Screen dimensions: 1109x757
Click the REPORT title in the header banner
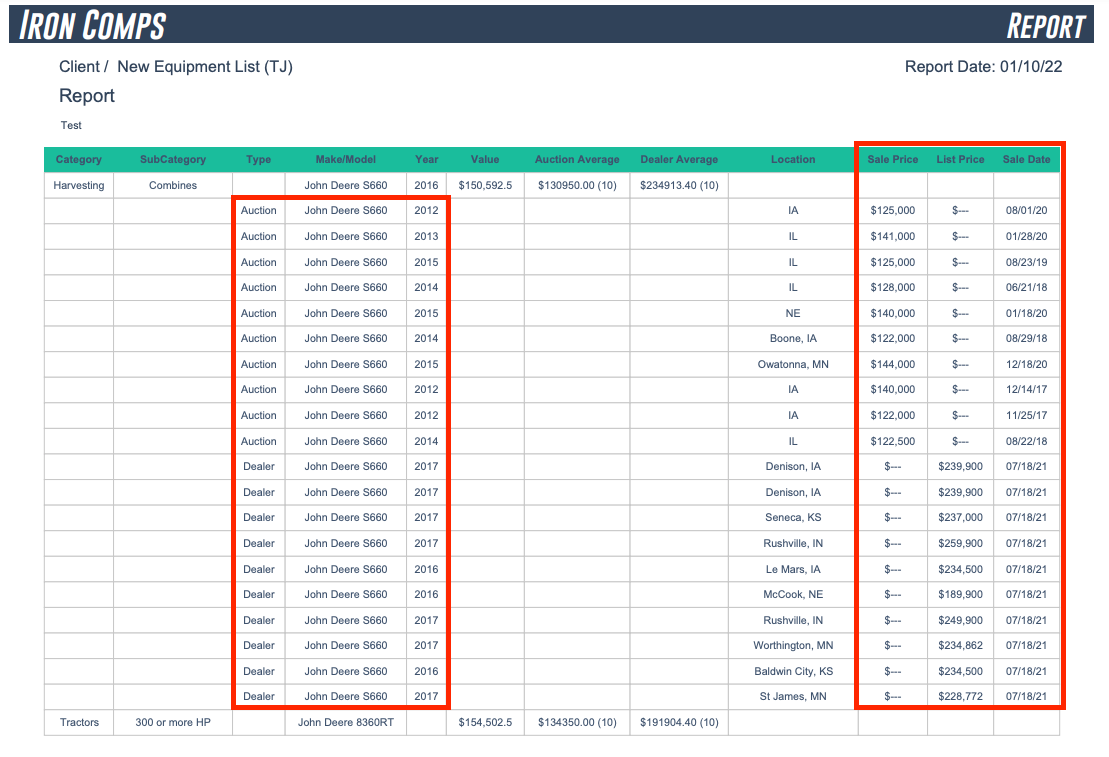pyautogui.click(x=1045, y=27)
